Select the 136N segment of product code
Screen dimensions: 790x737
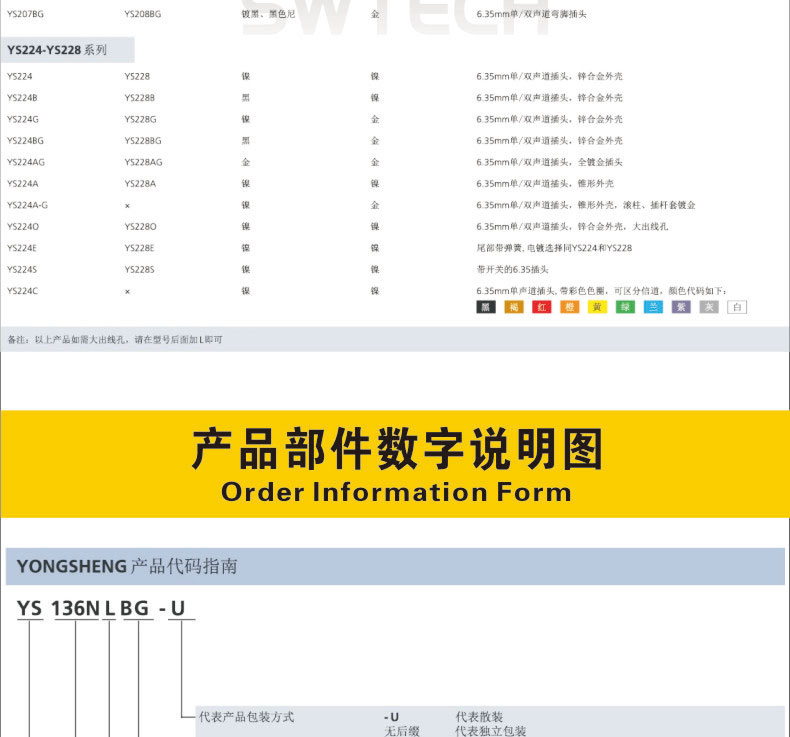(75, 608)
